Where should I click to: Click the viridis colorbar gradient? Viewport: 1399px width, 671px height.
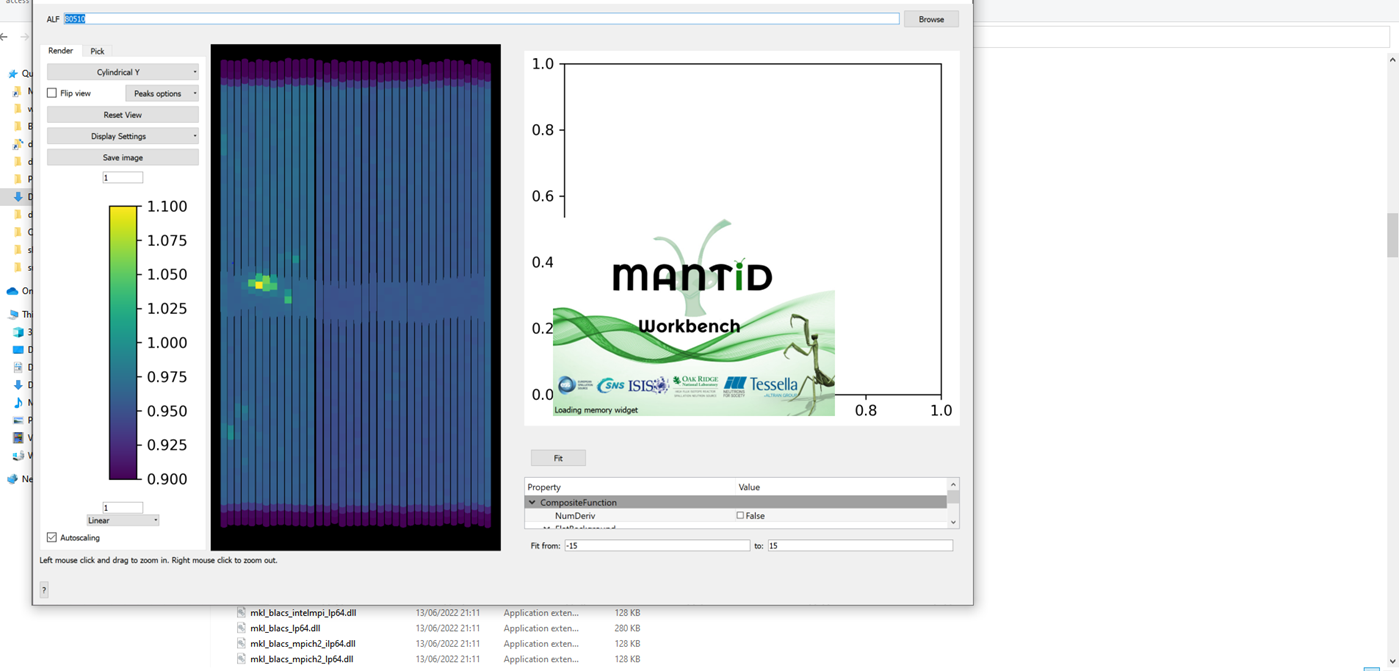123,342
